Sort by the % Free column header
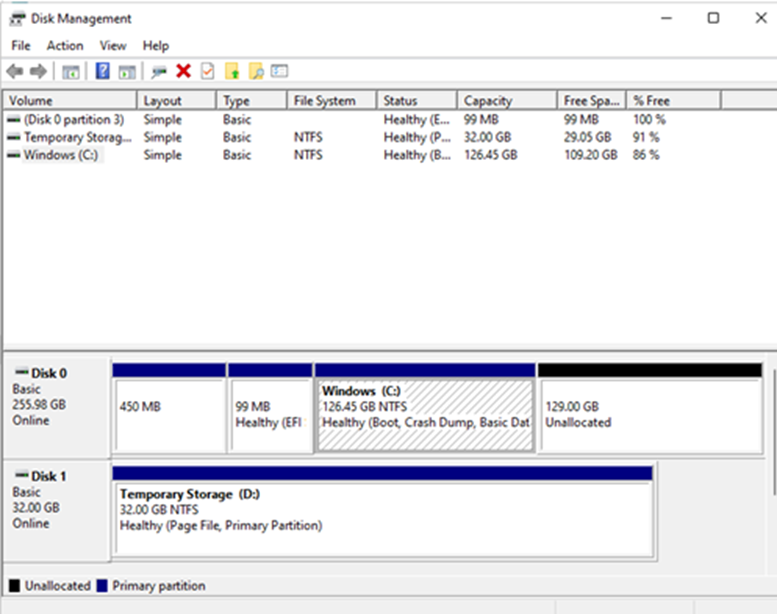777x614 pixels. pos(673,101)
